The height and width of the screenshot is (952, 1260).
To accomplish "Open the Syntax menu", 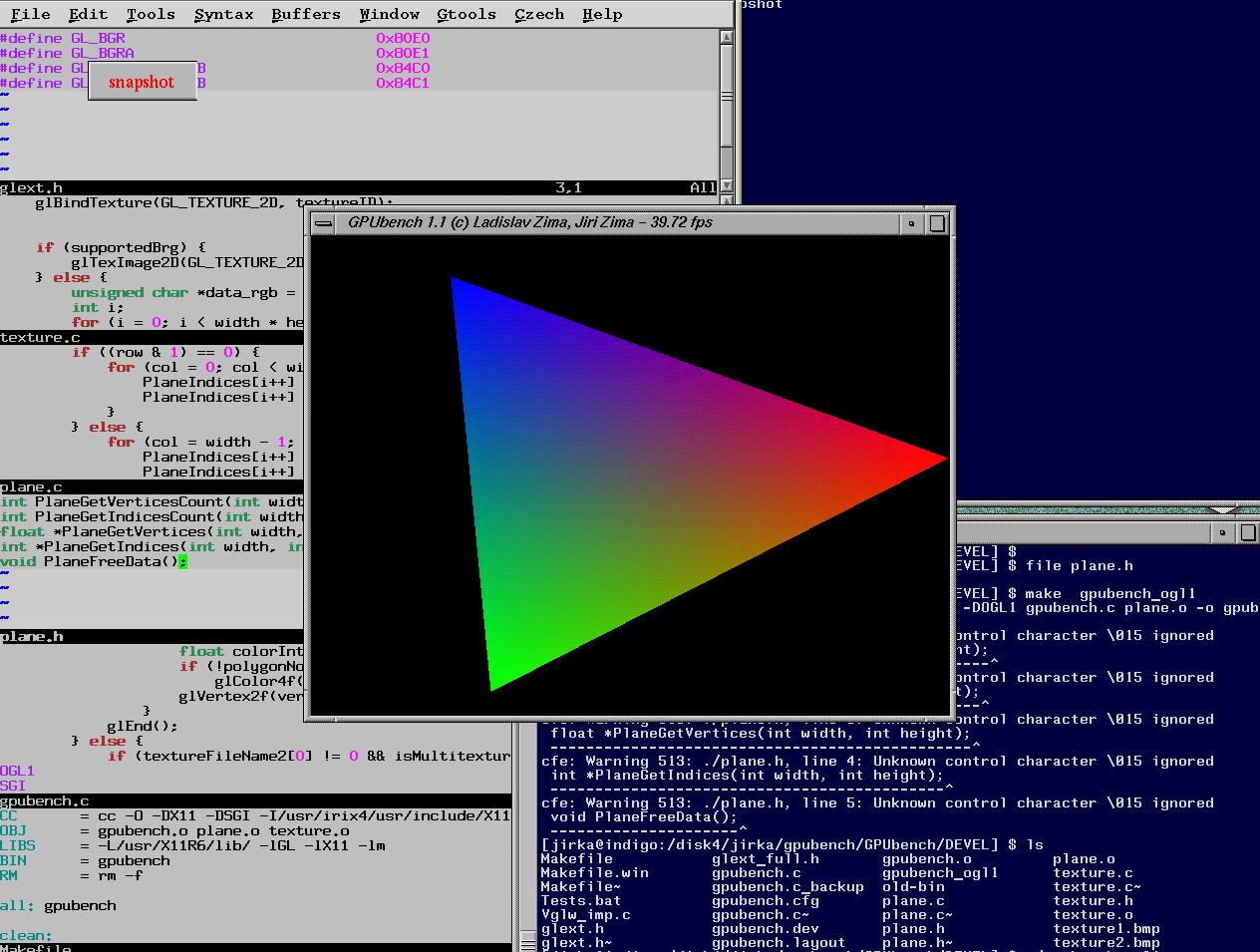I will tap(223, 14).
